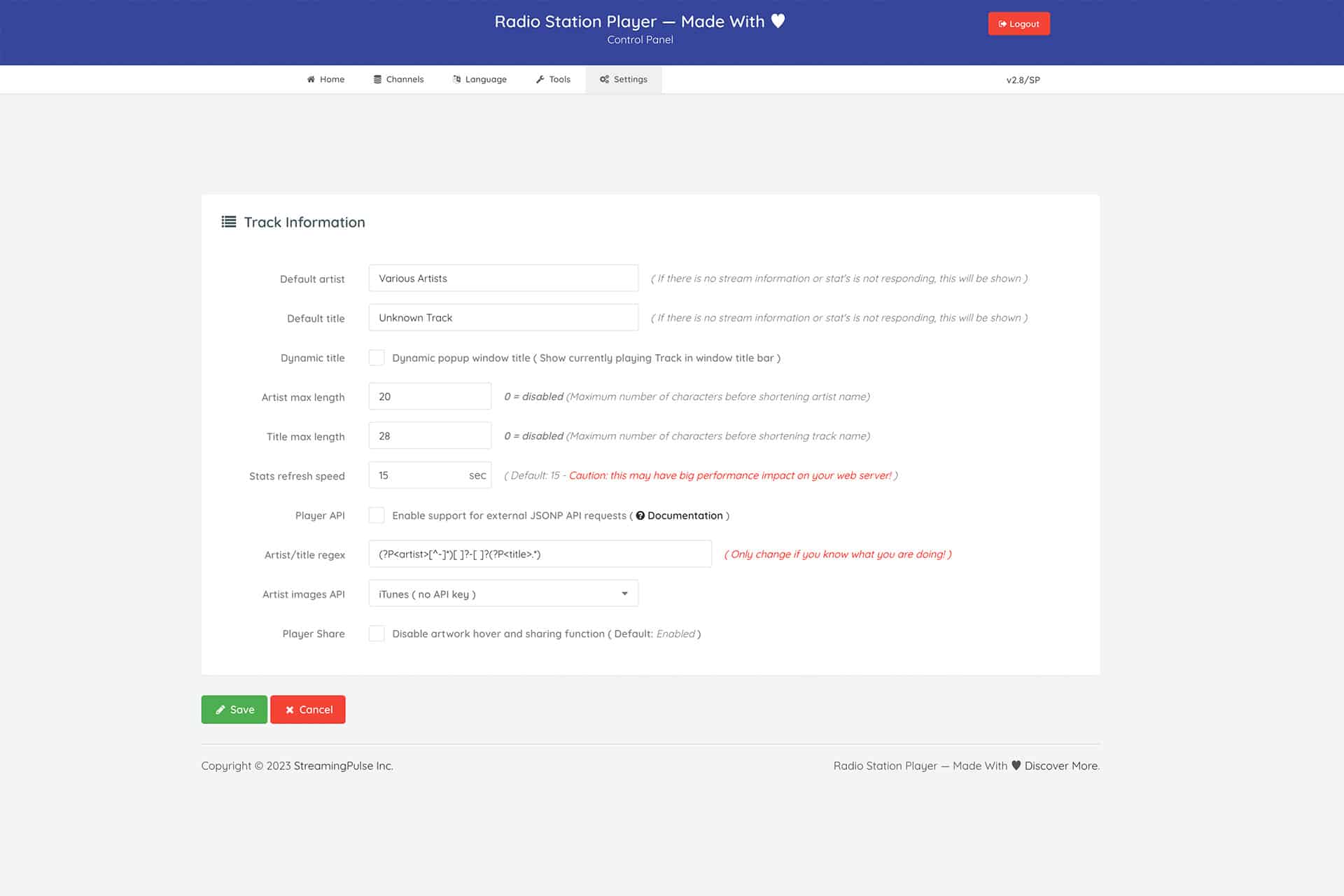Click the iTunes dropdown caret arrow
The width and height of the screenshot is (1344, 896).
coord(624,594)
